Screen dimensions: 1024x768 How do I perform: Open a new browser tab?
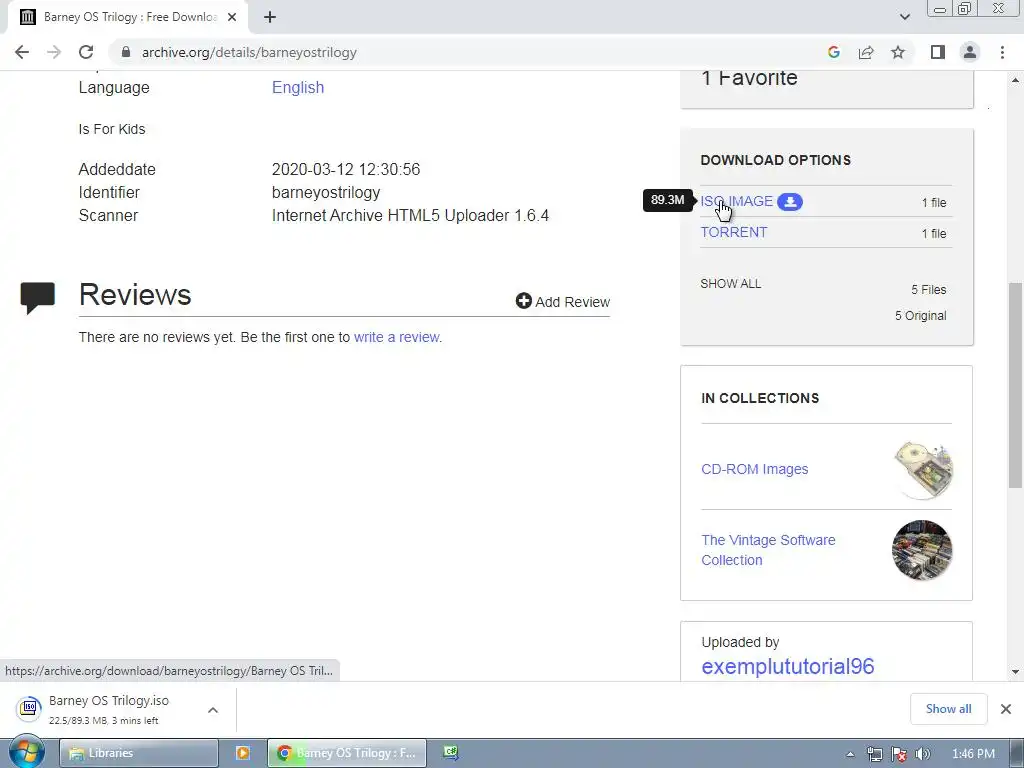[x=270, y=17]
